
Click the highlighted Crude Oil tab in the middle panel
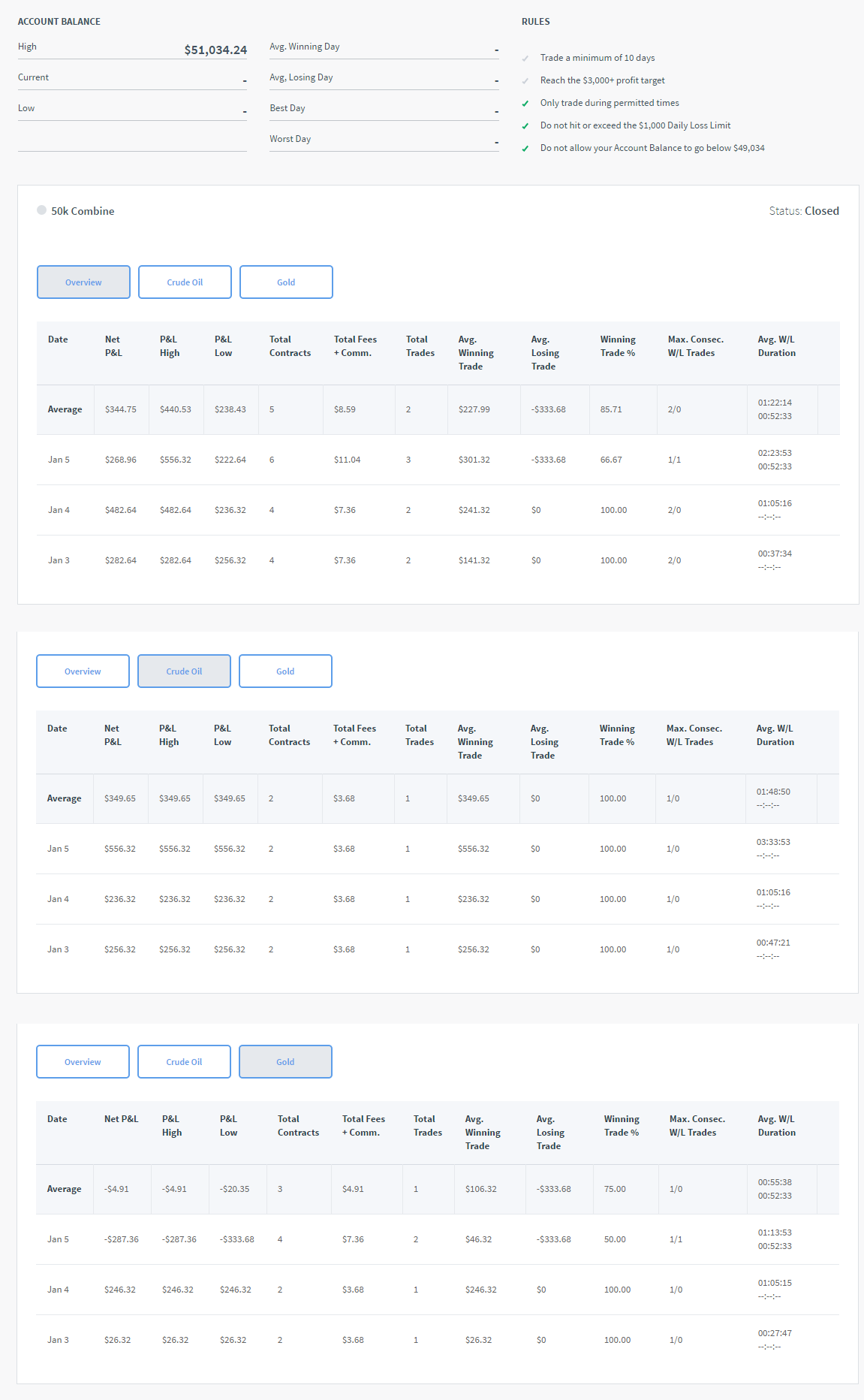coord(184,671)
